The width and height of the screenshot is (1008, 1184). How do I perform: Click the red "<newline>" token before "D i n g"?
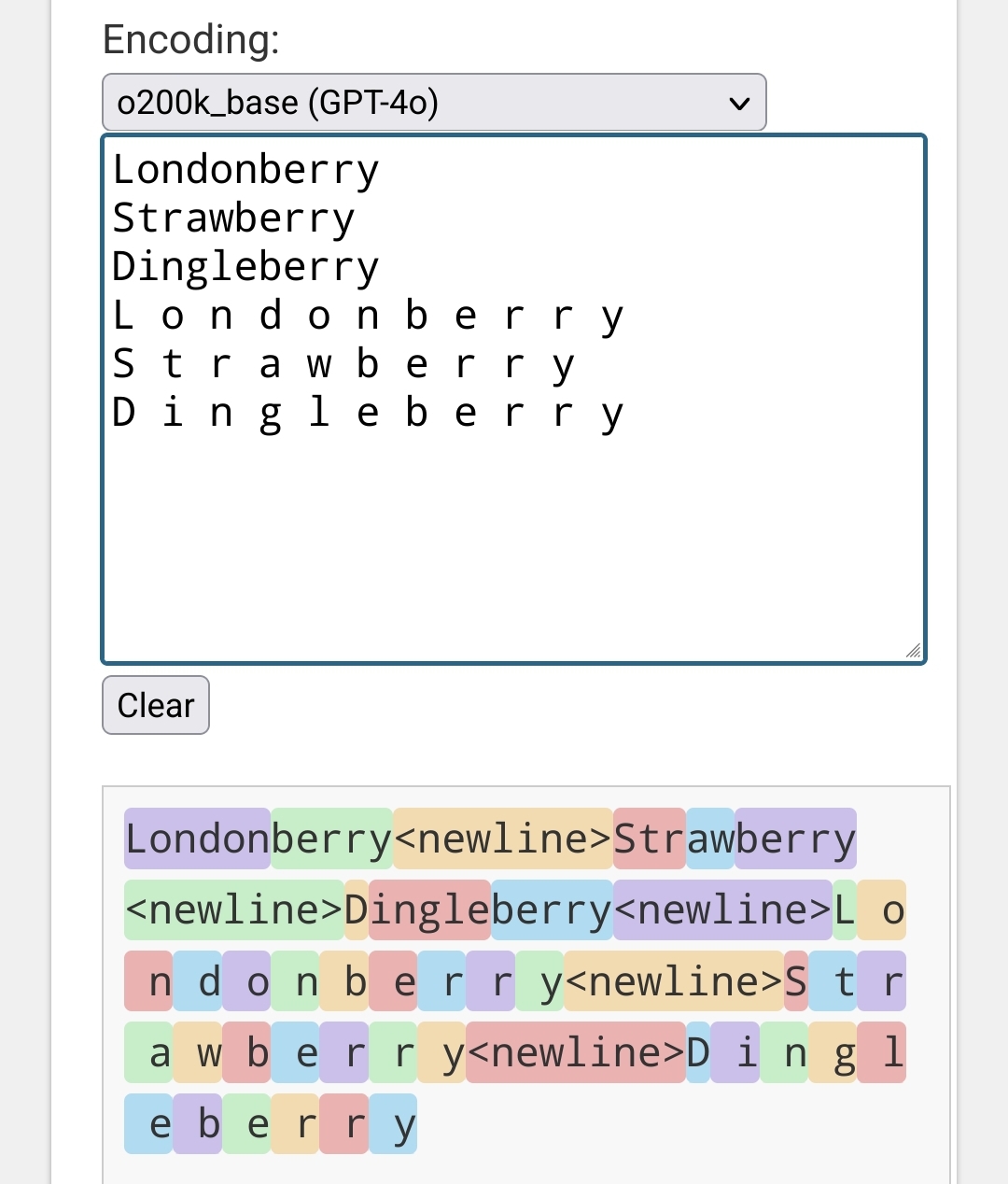576,1052
